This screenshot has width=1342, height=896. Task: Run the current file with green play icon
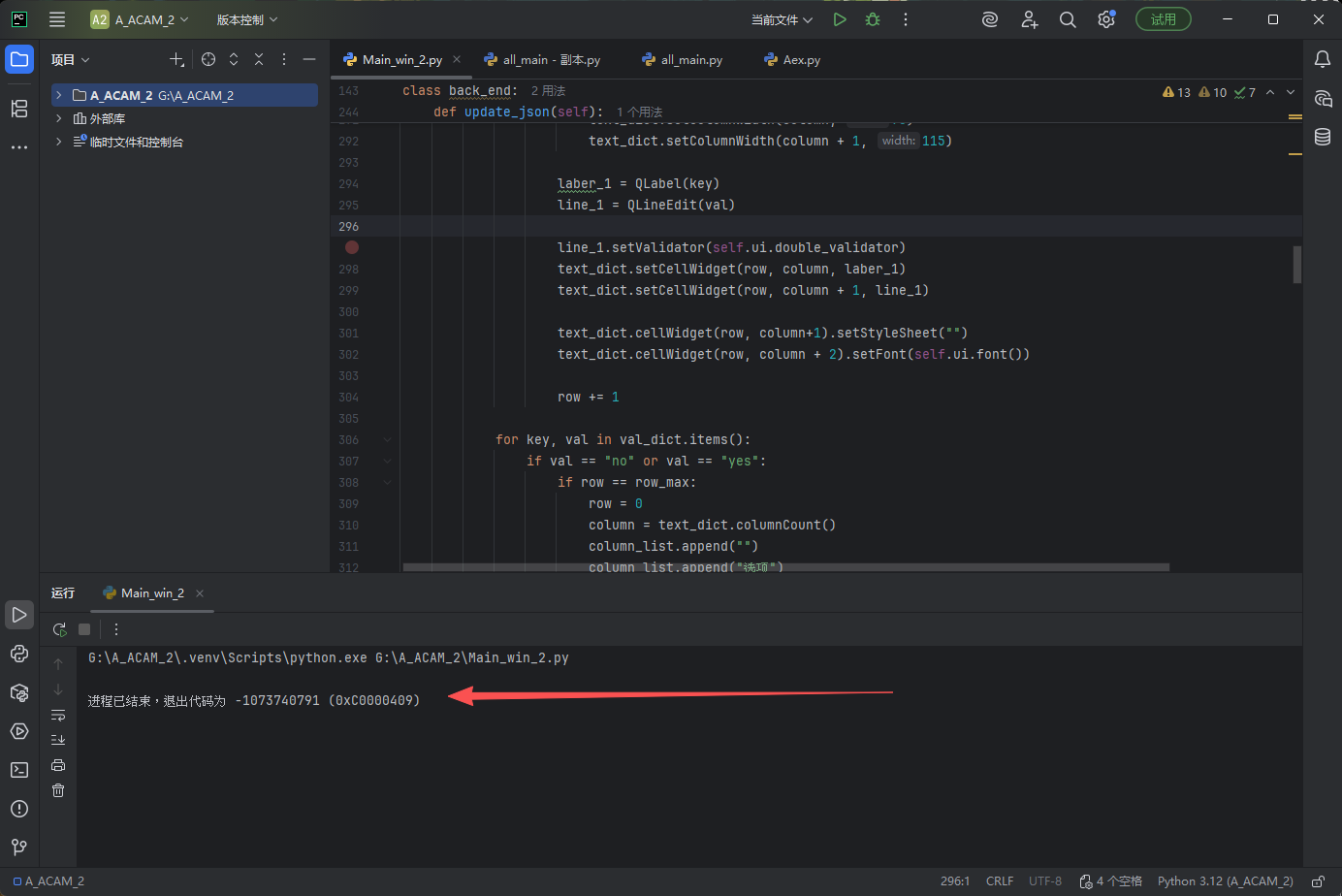[839, 18]
